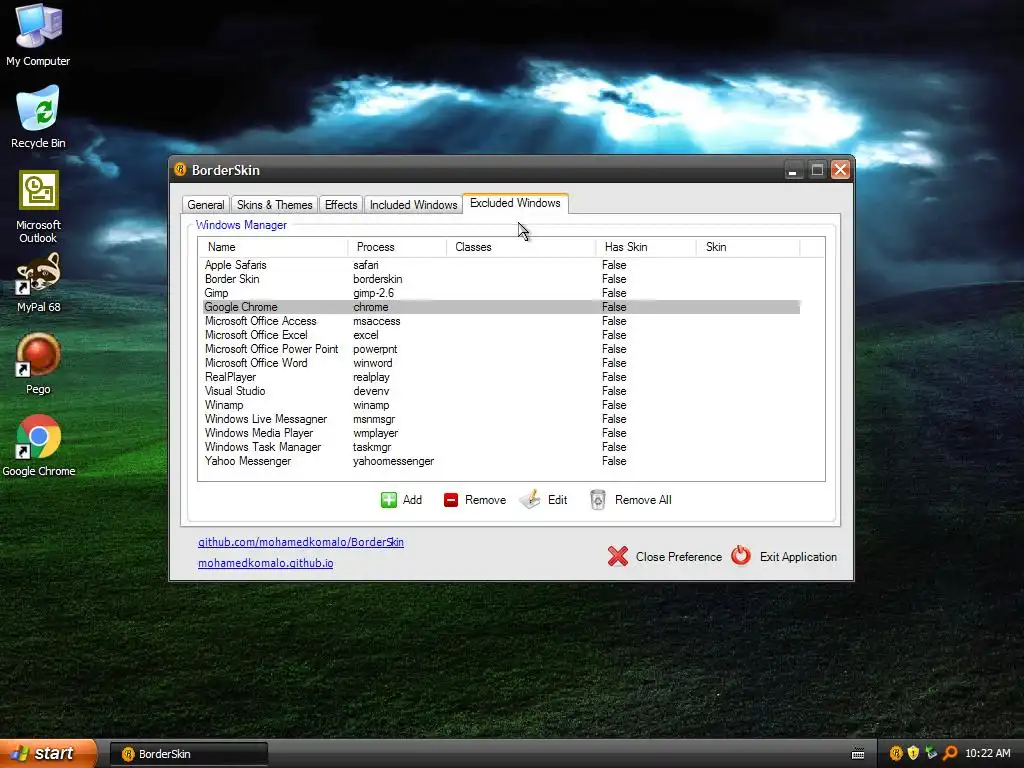This screenshot has height=768, width=1024.
Task: Select the RealPlayer row
Action: [502, 377]
